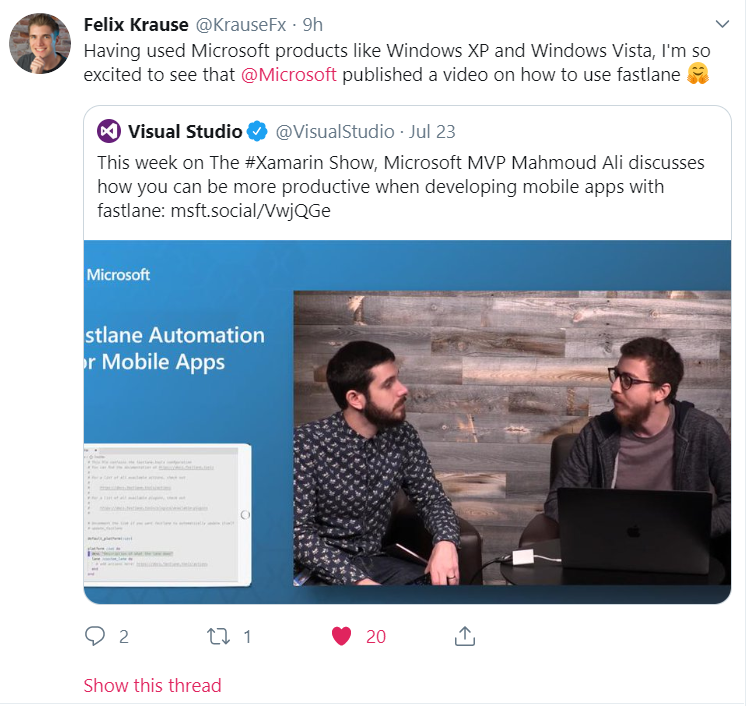Click the reply speech bubble icon
The height and width of the screenshot is (706, 753).
(95, 636)
